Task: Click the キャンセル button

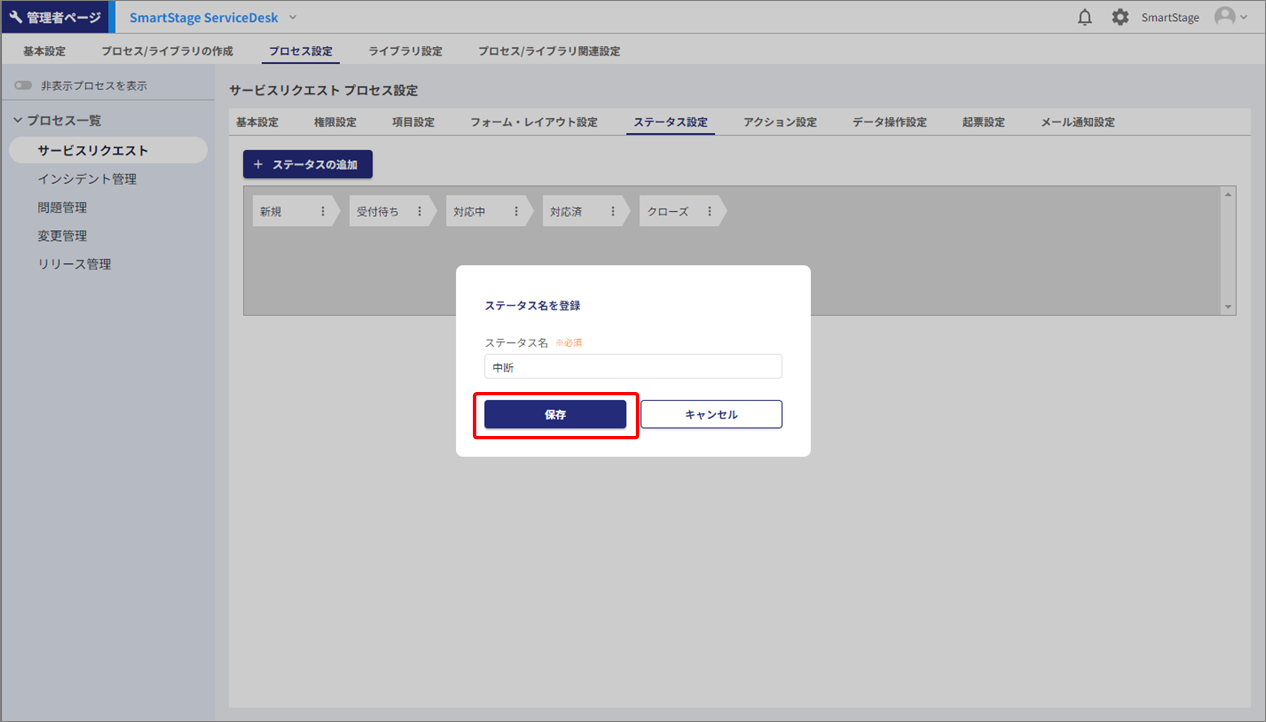Action: point(711,414)
